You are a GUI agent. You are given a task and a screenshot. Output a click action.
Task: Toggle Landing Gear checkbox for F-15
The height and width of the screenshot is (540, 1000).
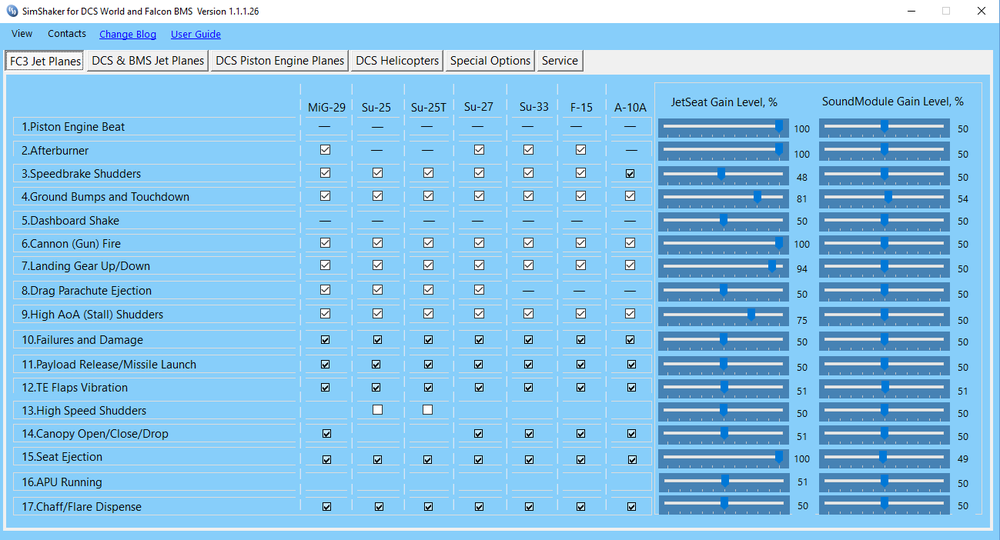(x=580, y=265)
